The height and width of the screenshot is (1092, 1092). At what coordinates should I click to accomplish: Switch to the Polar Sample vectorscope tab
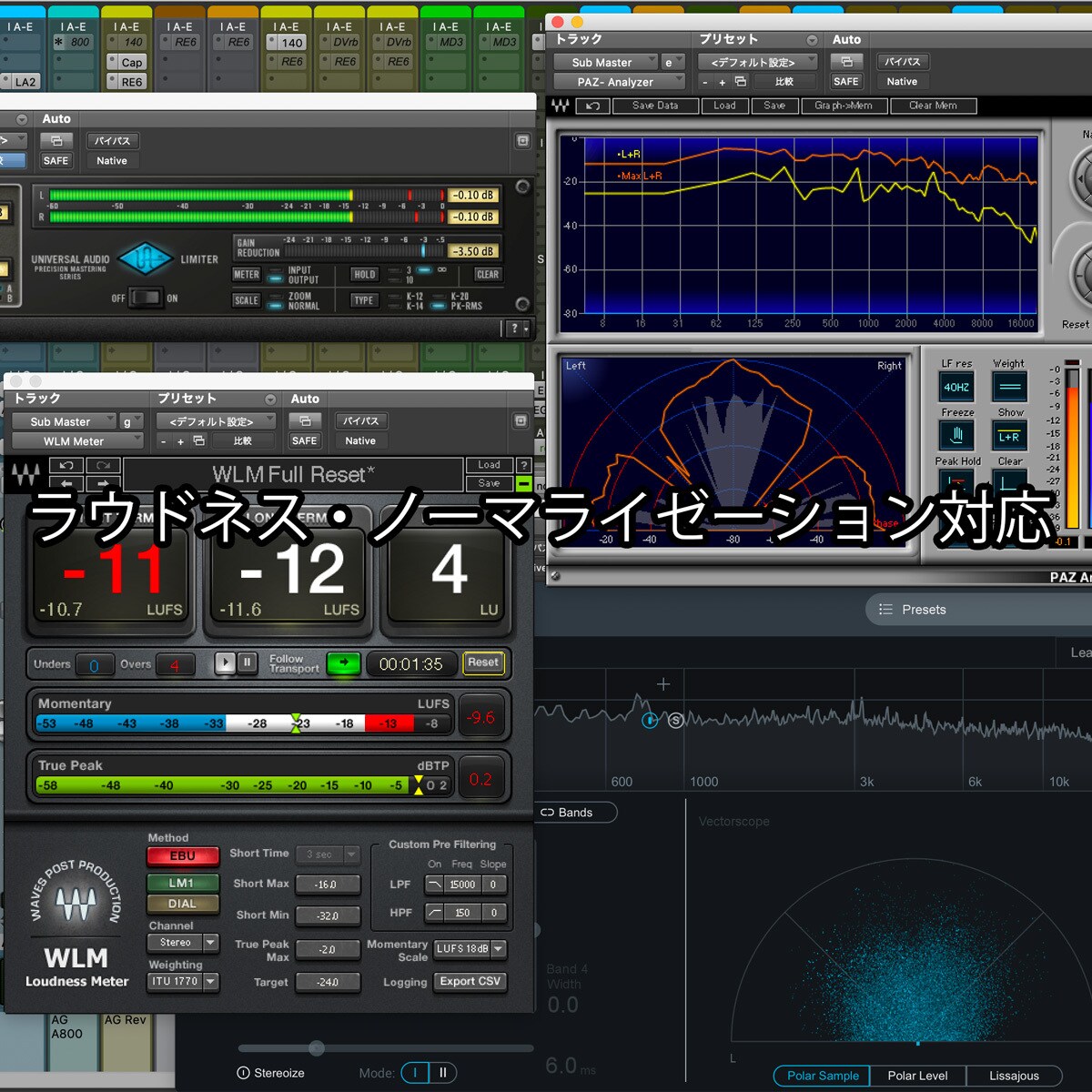click(x=823, y=1076)
